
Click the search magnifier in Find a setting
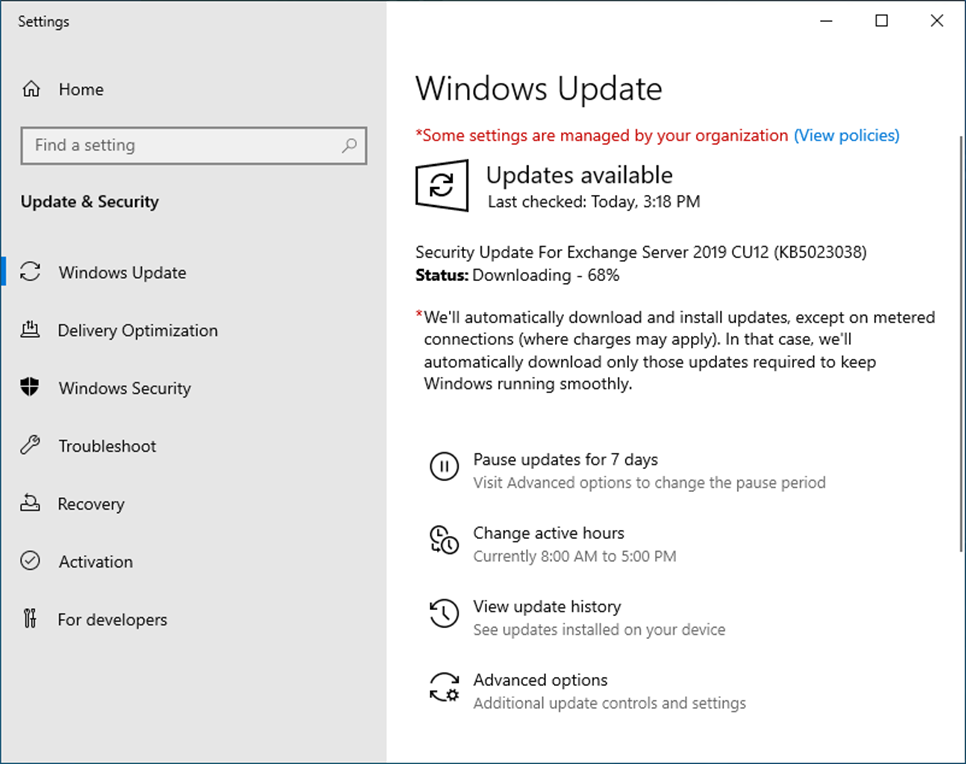pos(349,146)
